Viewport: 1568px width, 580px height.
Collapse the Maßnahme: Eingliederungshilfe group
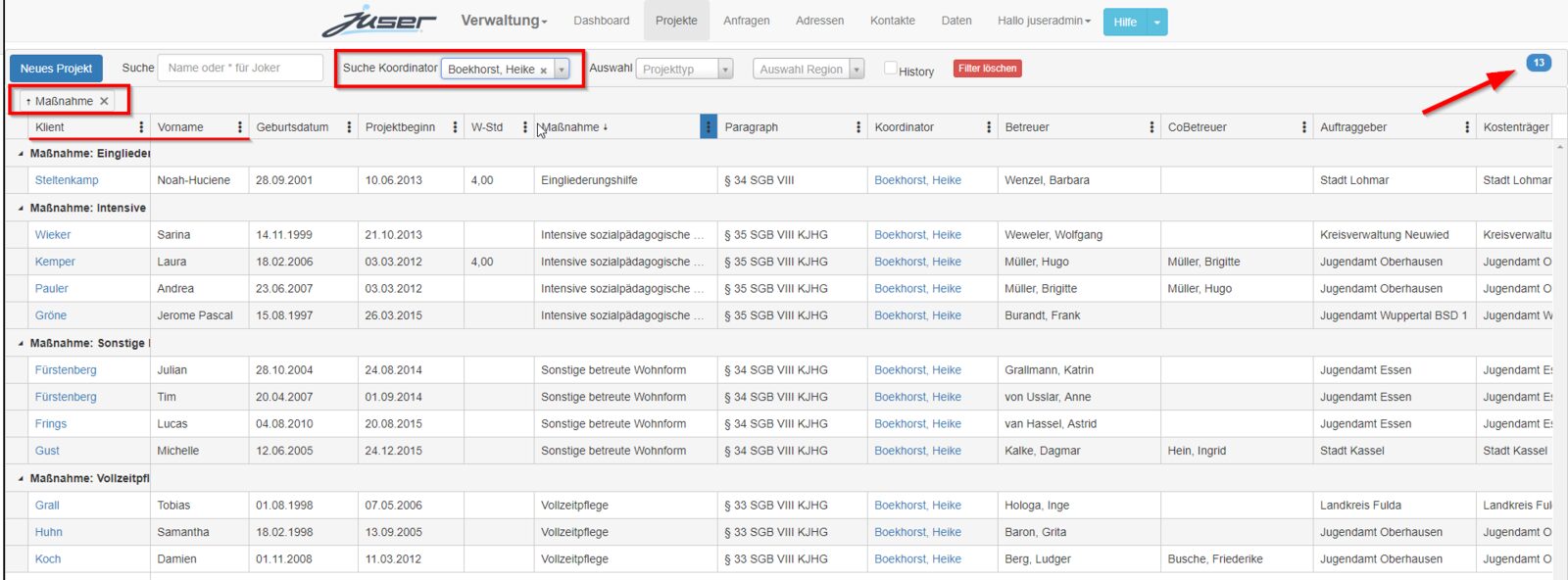pyautogui.click(x=21, y=154)
